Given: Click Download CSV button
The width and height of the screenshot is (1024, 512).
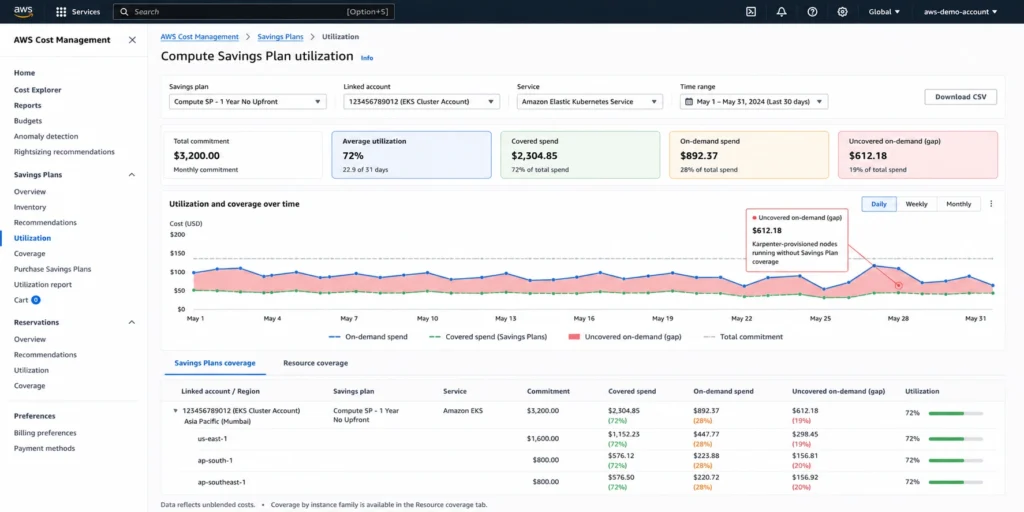Looking at the screenshot, I should pos(961,97).
